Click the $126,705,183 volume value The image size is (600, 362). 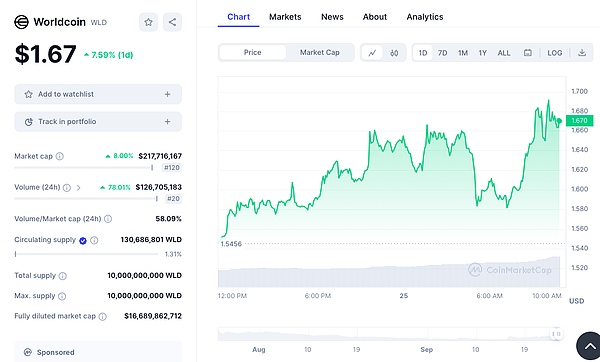(x=158, y=187)
